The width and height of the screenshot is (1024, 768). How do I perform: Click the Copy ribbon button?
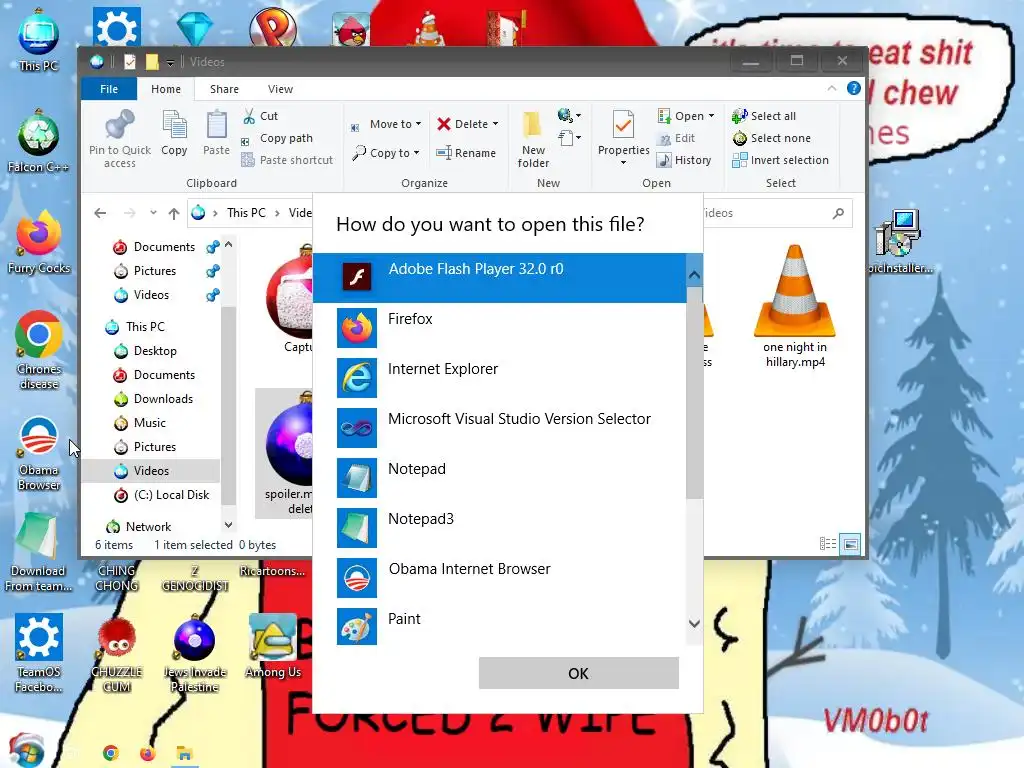pos(174,133)
